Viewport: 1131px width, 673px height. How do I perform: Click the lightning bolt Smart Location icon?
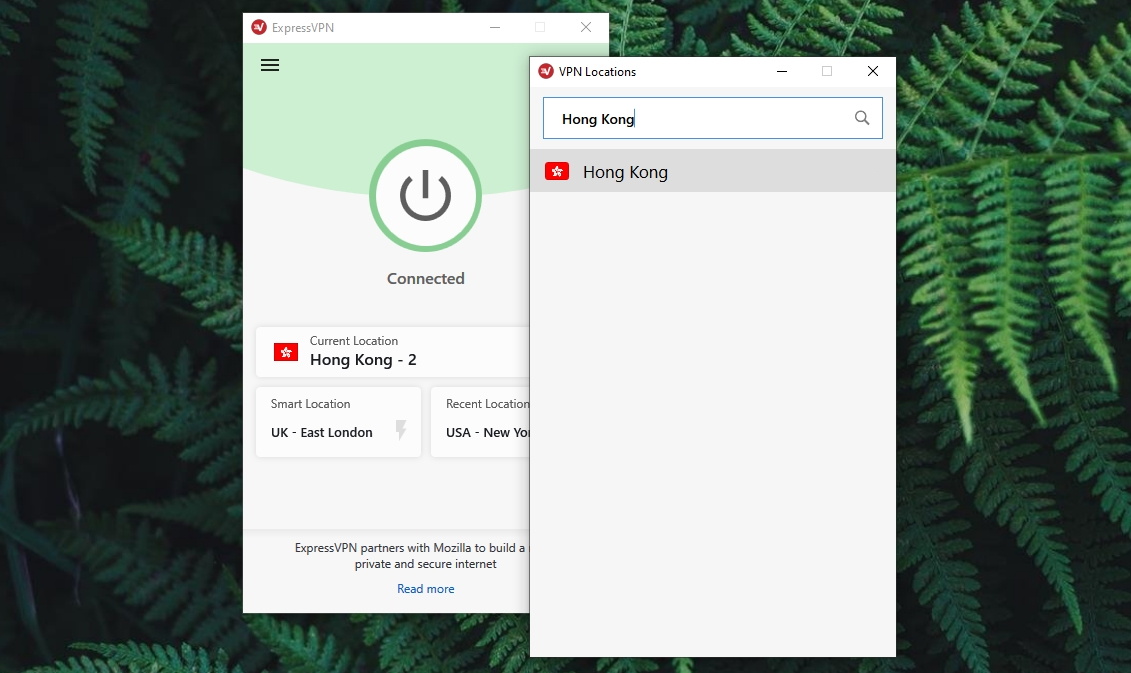pos(401,430)
